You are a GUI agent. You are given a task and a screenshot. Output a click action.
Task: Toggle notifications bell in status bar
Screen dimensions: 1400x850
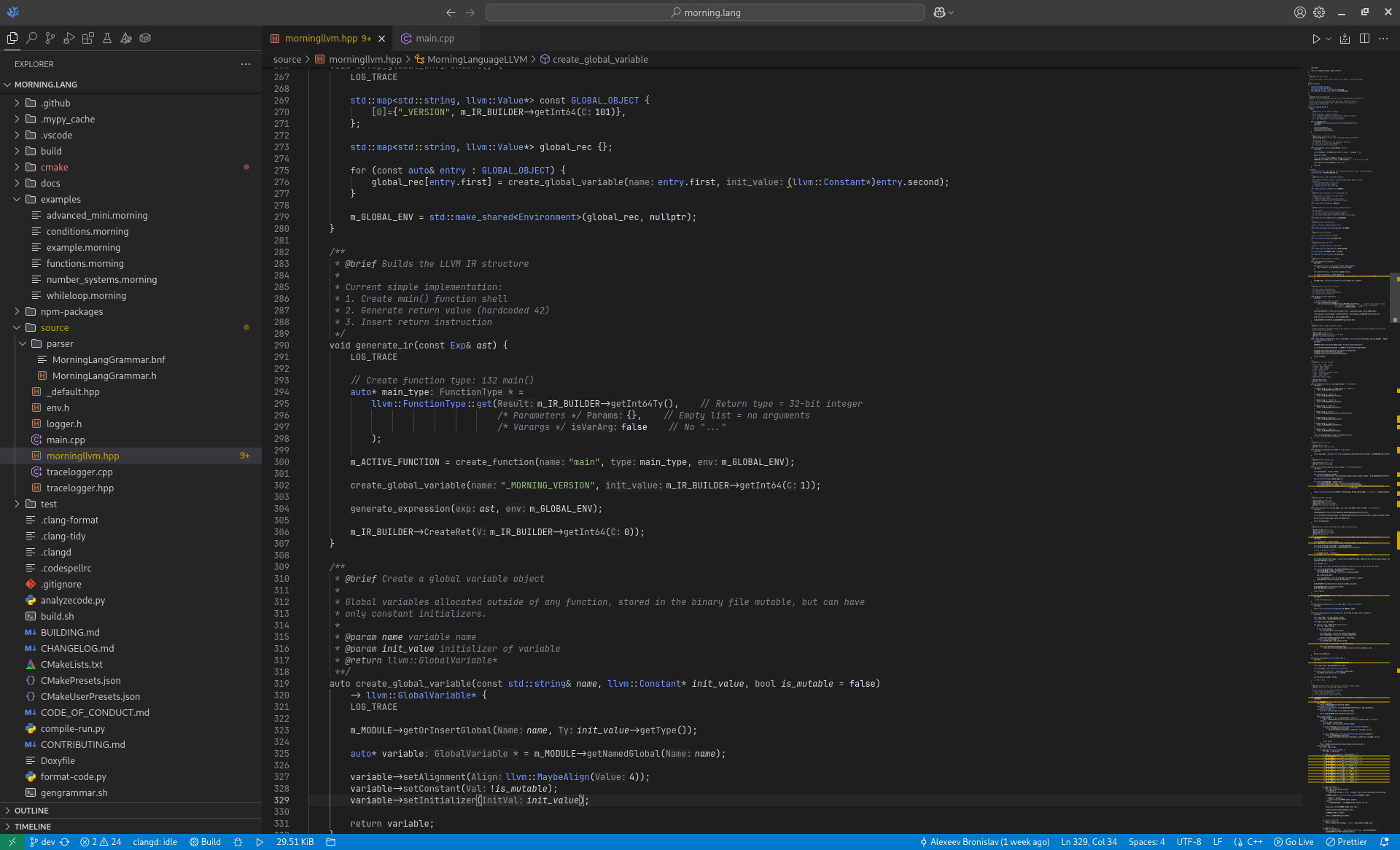1385,842
